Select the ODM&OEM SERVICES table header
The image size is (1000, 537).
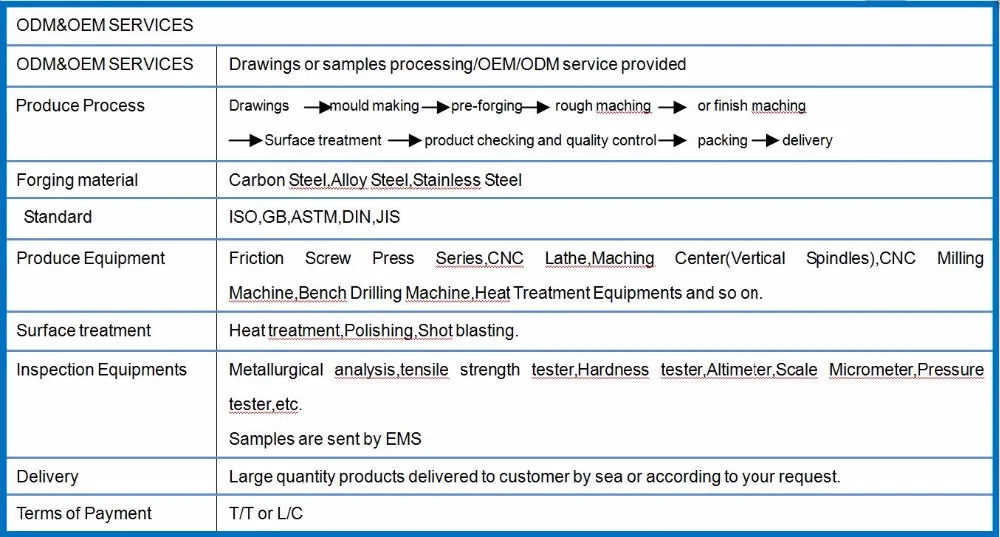click(105, 25)
